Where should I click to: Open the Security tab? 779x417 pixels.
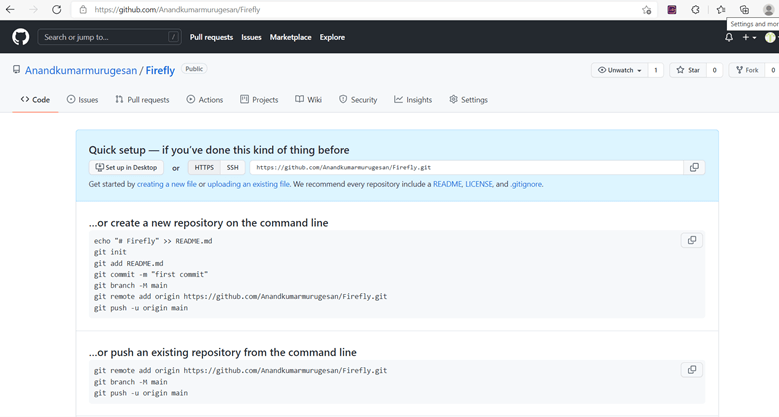coord(358,99)
